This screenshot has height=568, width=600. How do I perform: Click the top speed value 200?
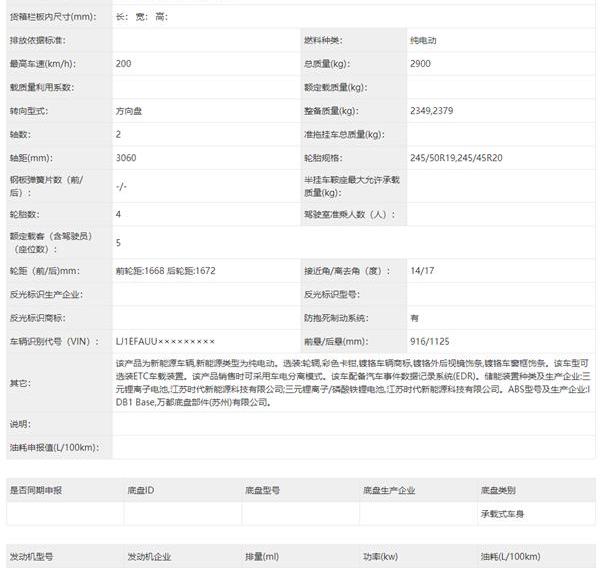[x=123, y=64]
